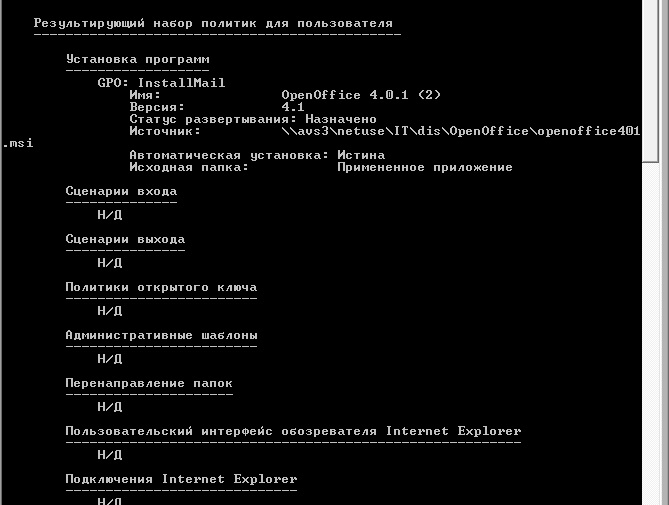The width and height of the screenshot is (669, 505).
Task: Click the wrapped '.msi' text
Action: [x=18, y=143]
